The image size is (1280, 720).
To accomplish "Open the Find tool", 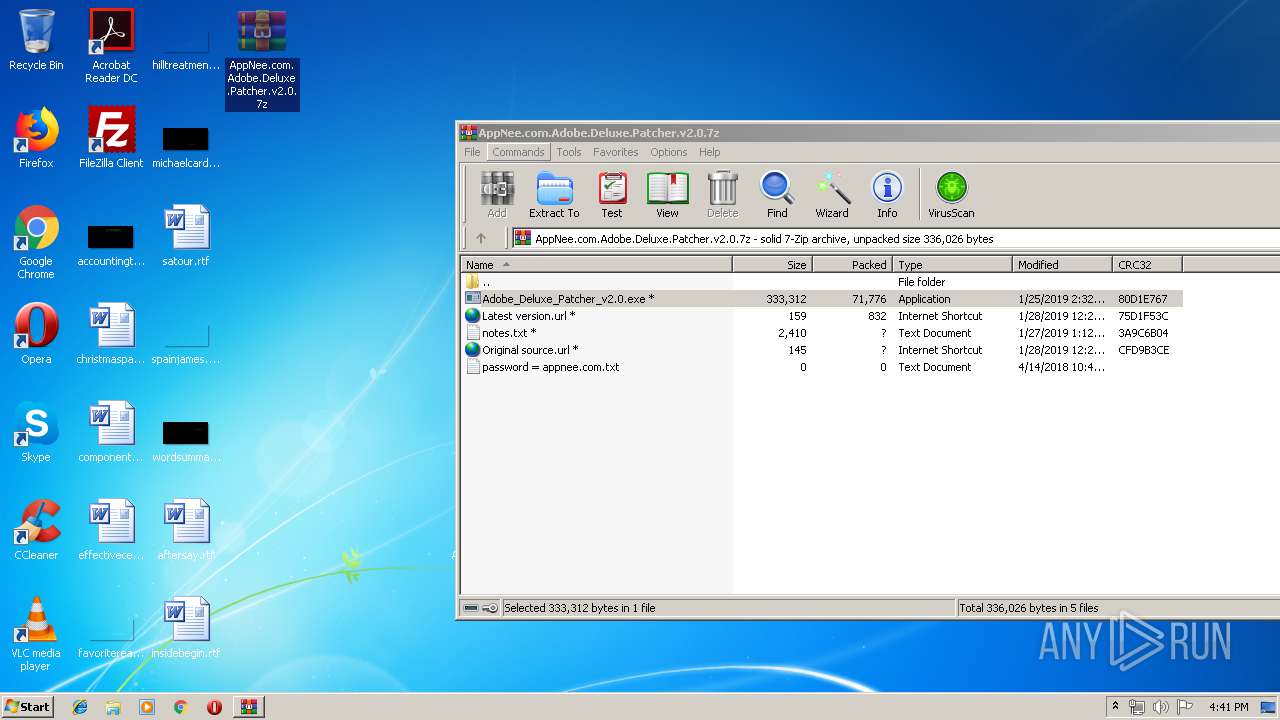I will tap(777, 194).
